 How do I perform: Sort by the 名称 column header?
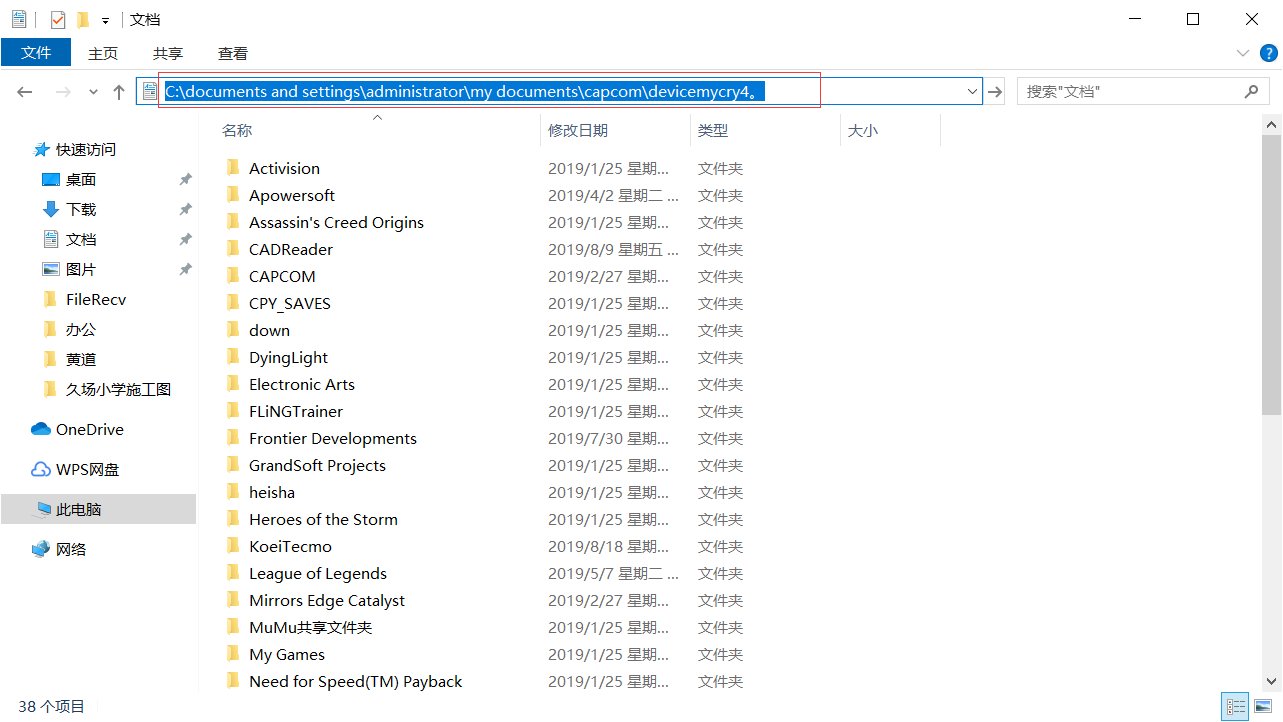[x=237, y=130]
